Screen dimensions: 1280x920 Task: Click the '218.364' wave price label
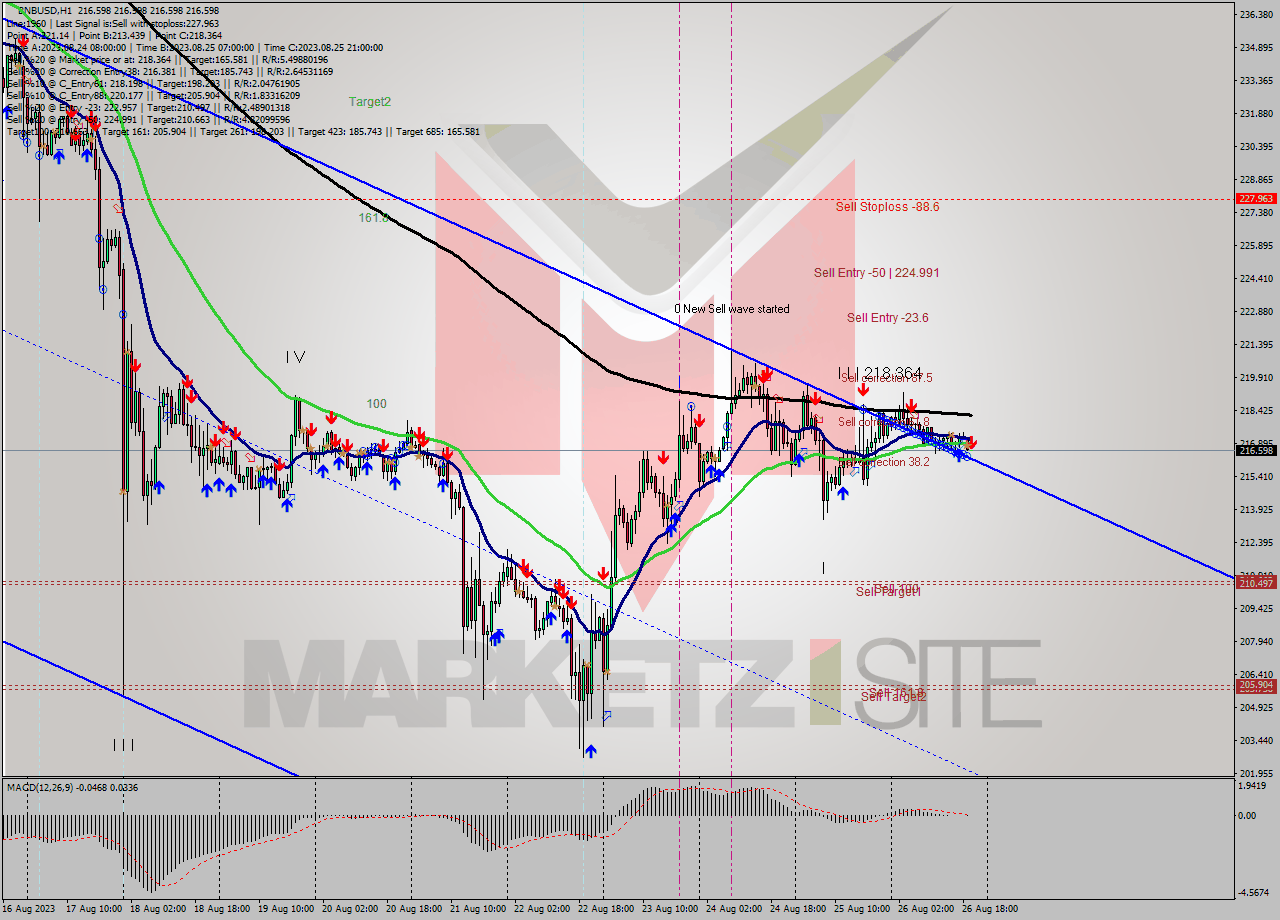click(892, 372)
